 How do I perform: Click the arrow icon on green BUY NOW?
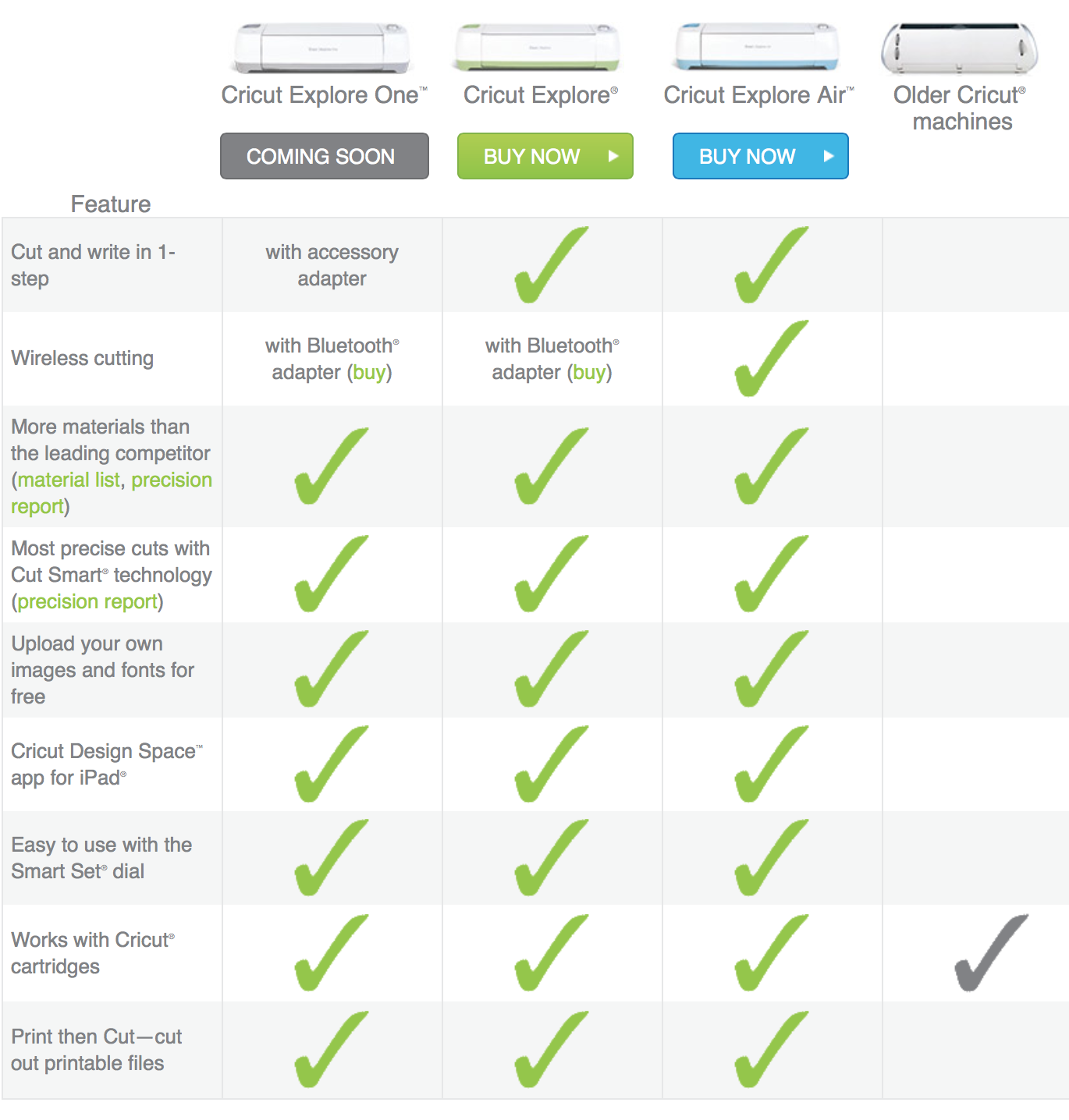point(613,156)
